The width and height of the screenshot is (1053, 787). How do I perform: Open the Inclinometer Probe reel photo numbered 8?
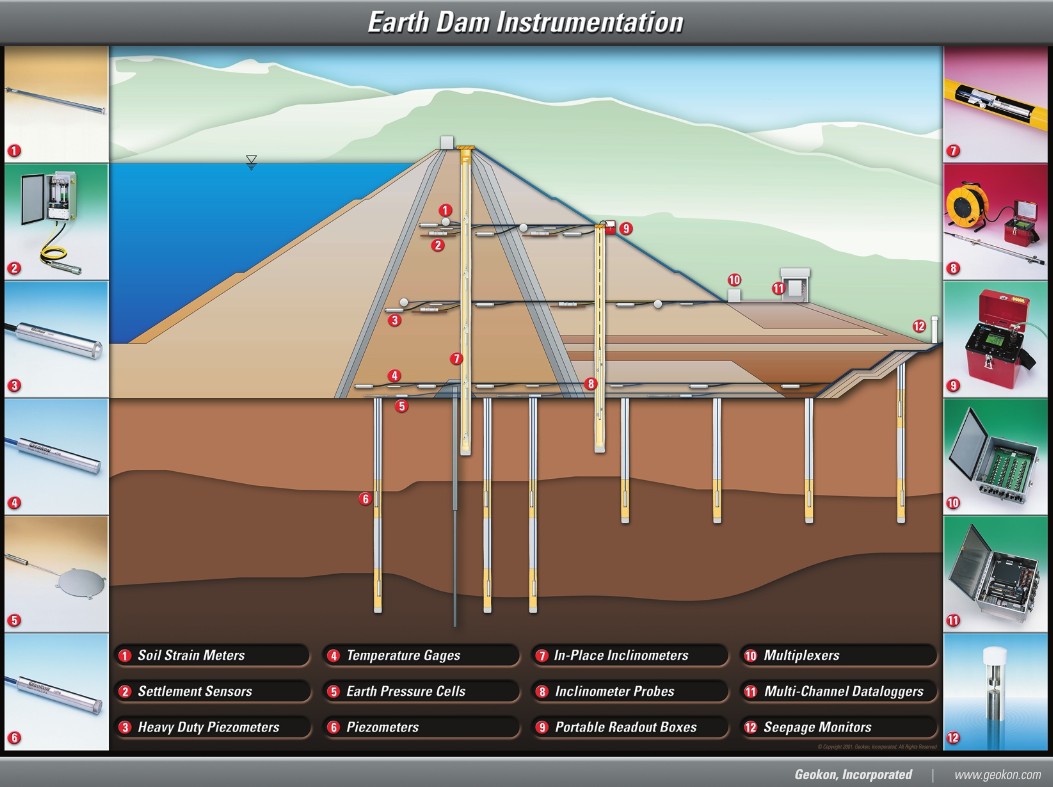995,222
